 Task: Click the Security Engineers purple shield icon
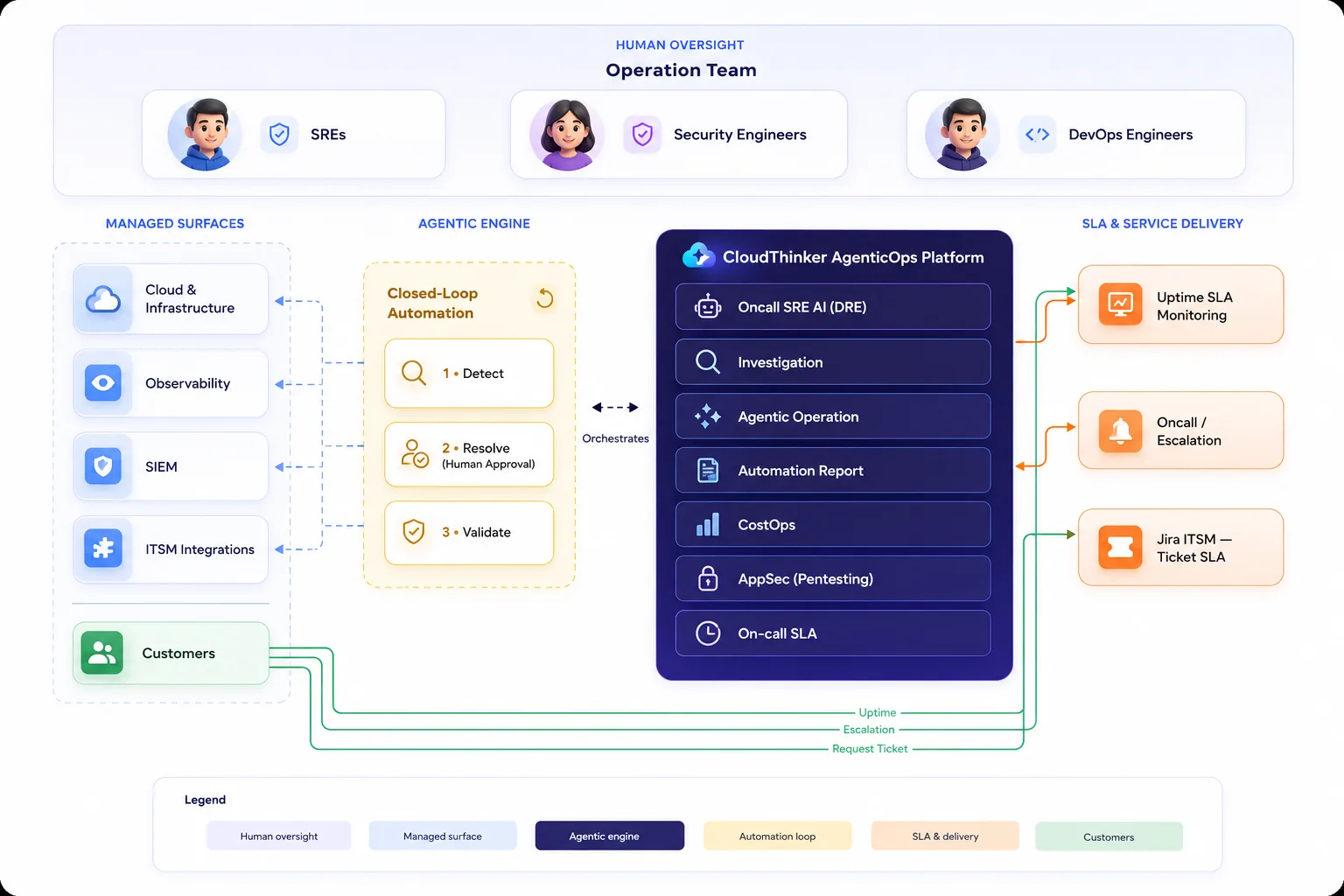click(x=642, y=135)
